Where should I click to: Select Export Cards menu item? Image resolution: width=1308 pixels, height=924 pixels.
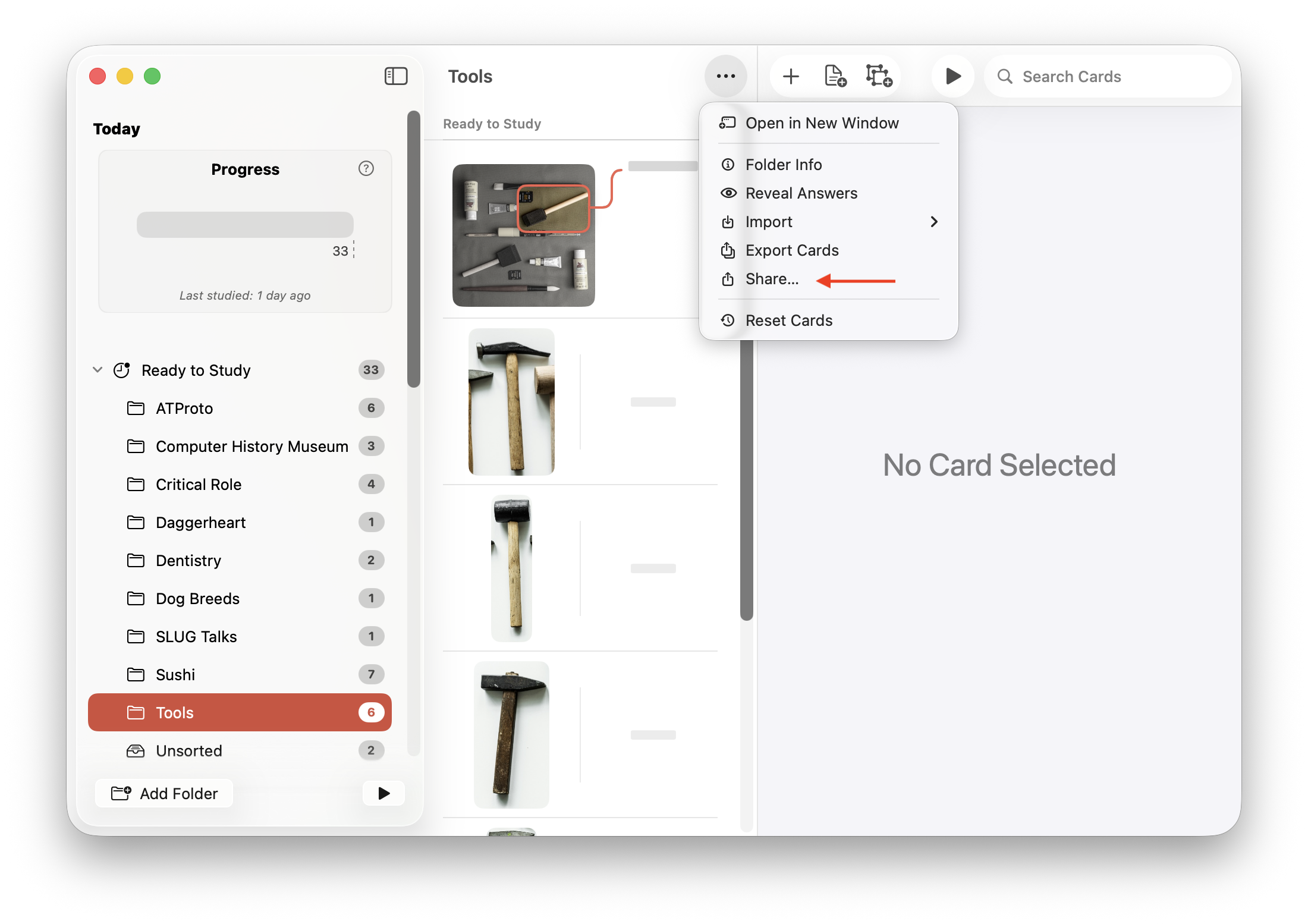click(791, 250)
